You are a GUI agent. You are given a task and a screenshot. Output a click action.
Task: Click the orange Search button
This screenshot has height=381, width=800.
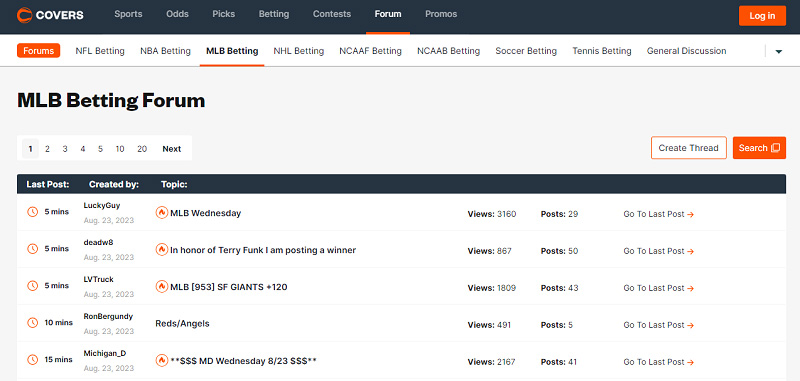coord(759,148)
